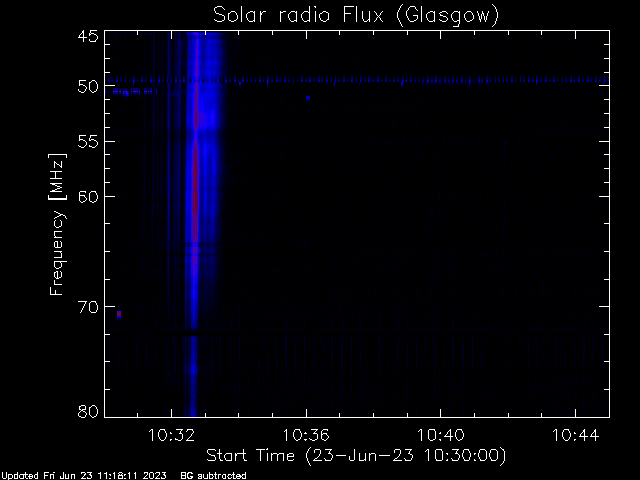Click the 70 frequency tick label
The height and width of the screenshot is (480, 640).
click(x=88, y=307)
